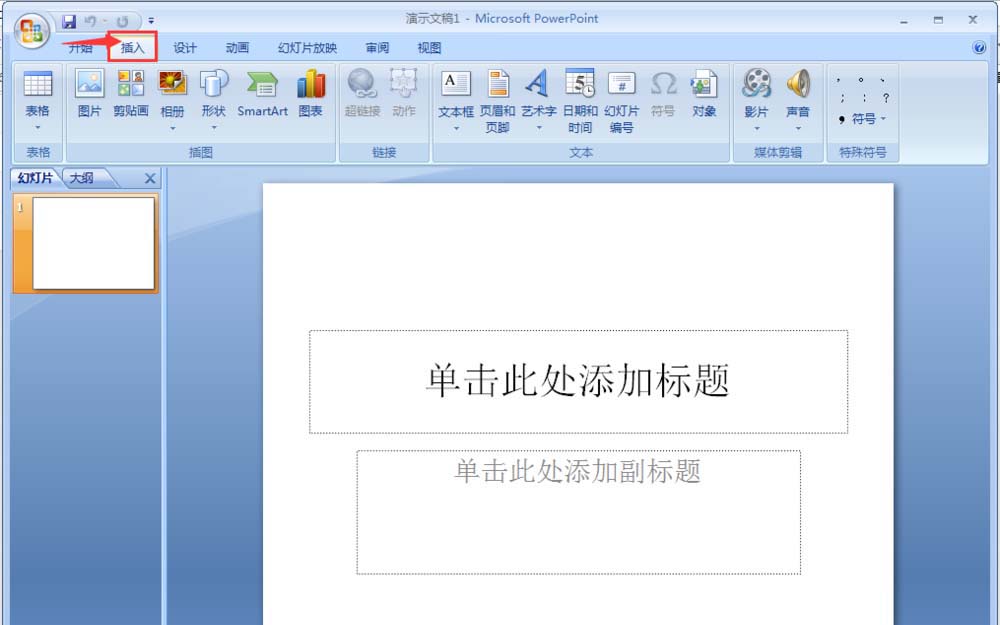Image resolution: width=1000 pixels, height=625 pixels.
Task: Open the 表格 insert table dropdown
Action: tap(38, 102)
